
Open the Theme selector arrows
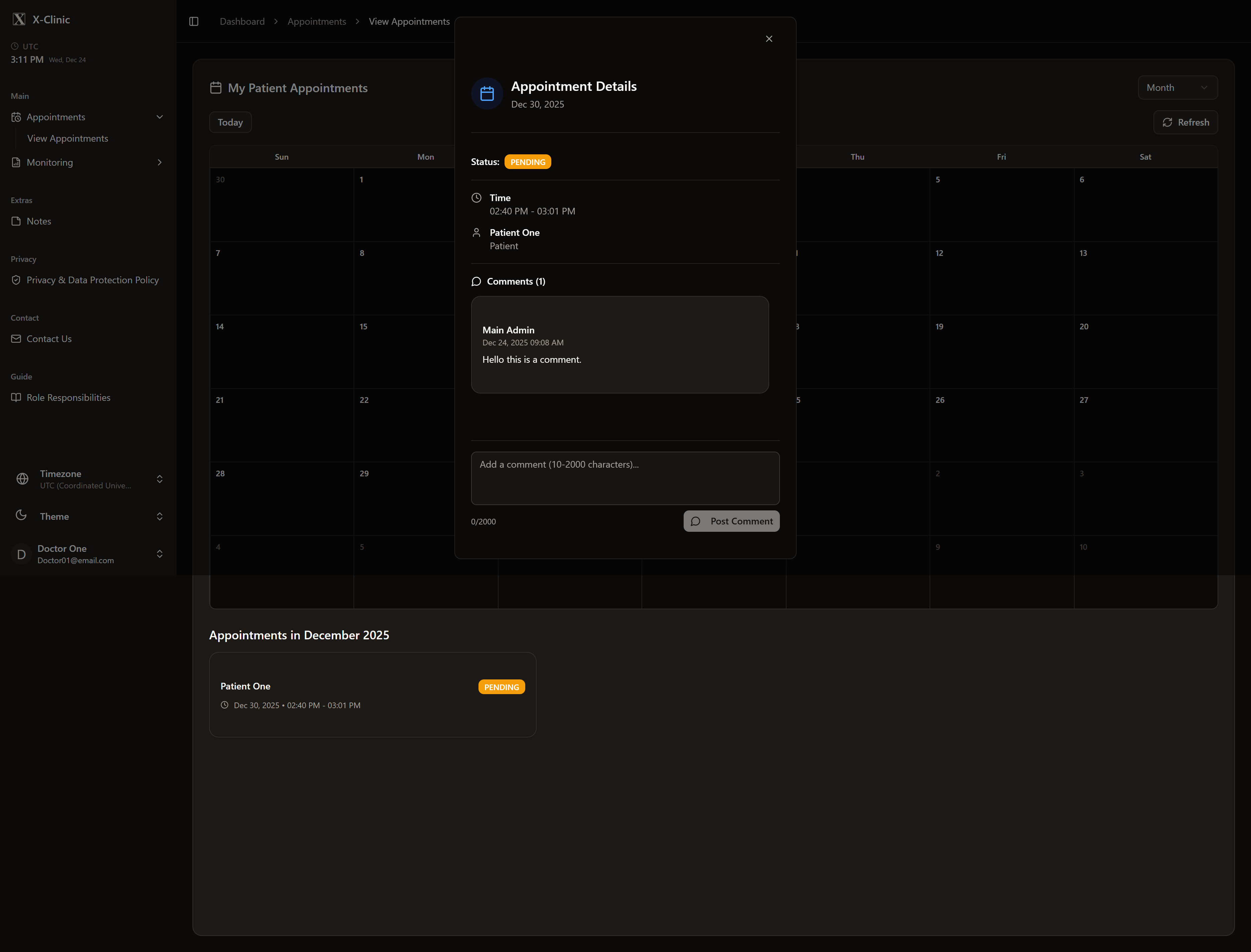[160, 516]
